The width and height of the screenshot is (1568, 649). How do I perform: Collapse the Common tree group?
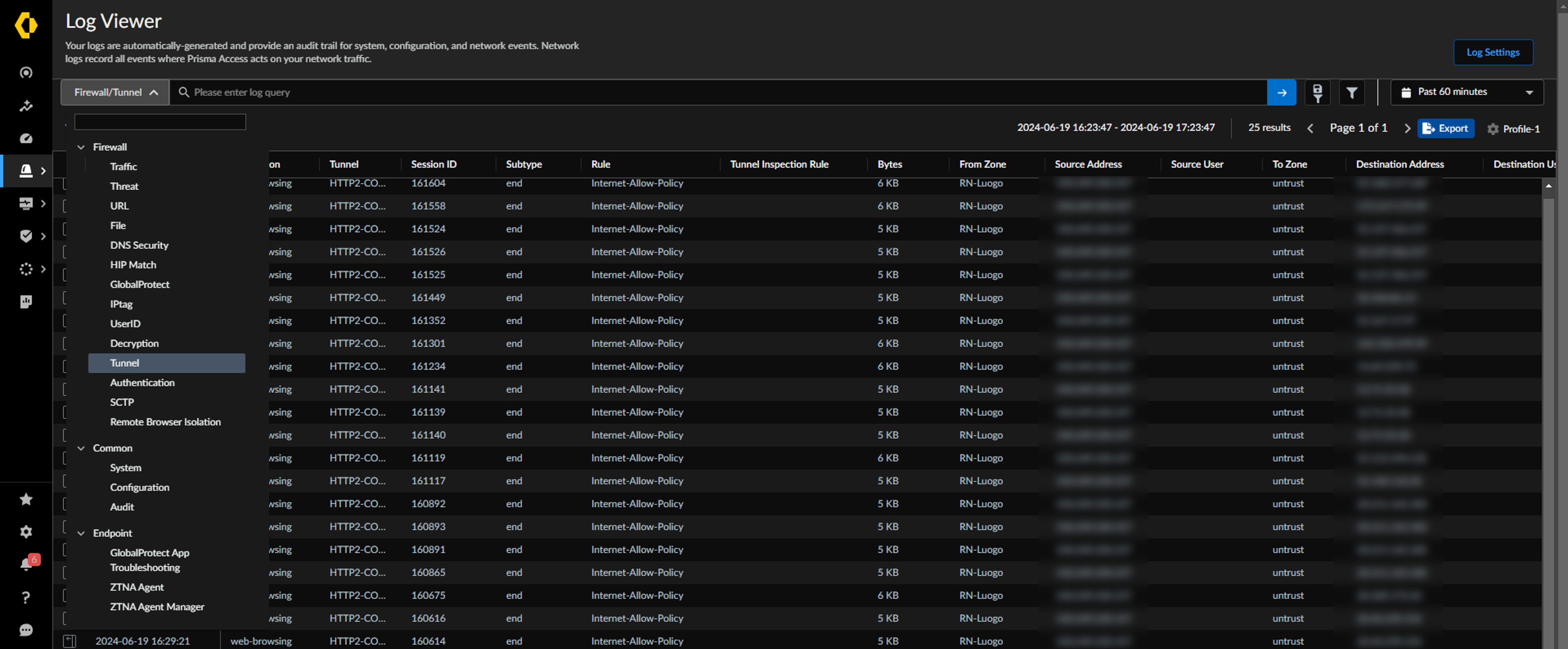coord(81,448)
